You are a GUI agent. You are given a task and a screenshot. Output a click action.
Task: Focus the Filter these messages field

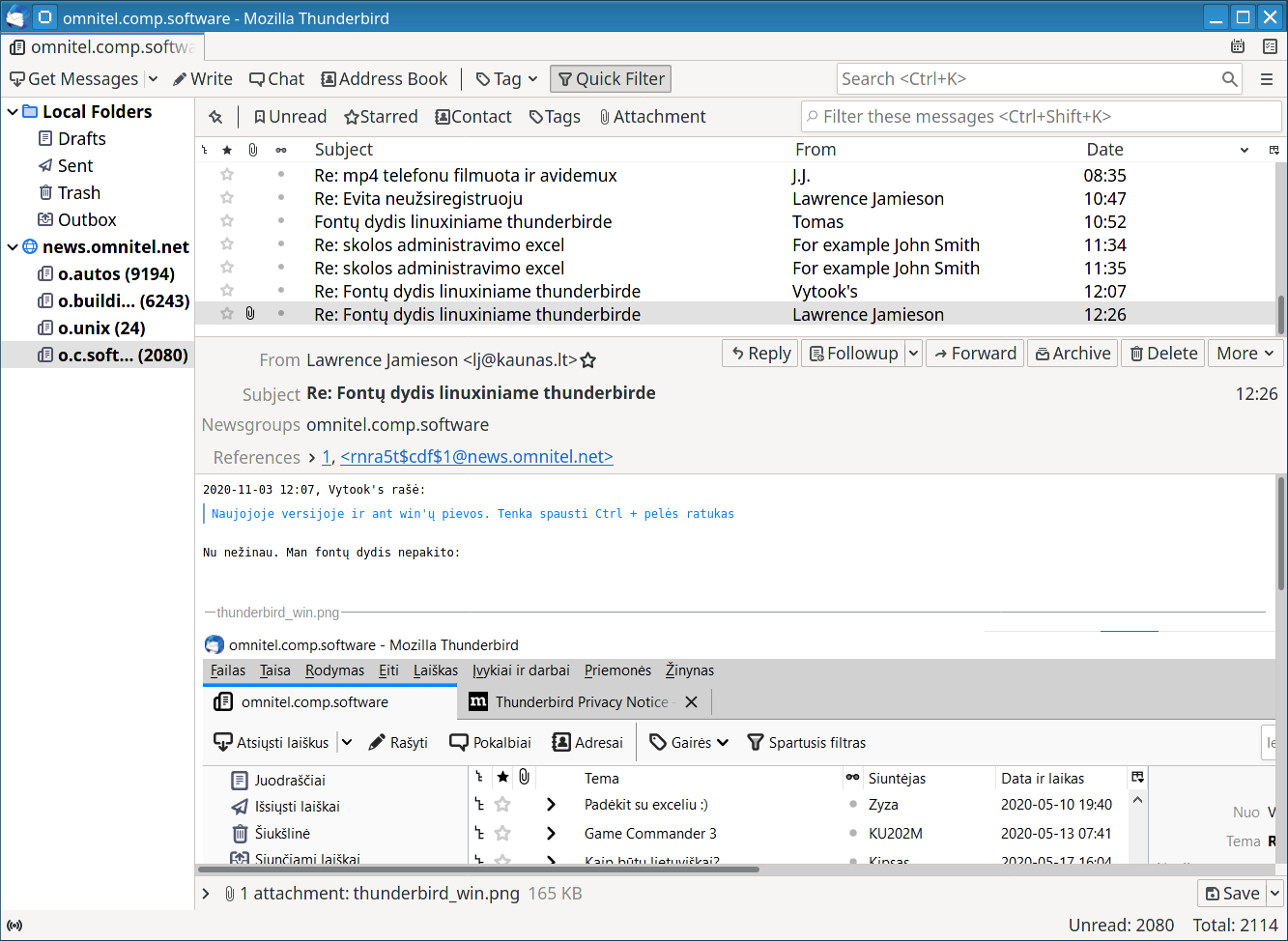click(x=1041, y=117)
